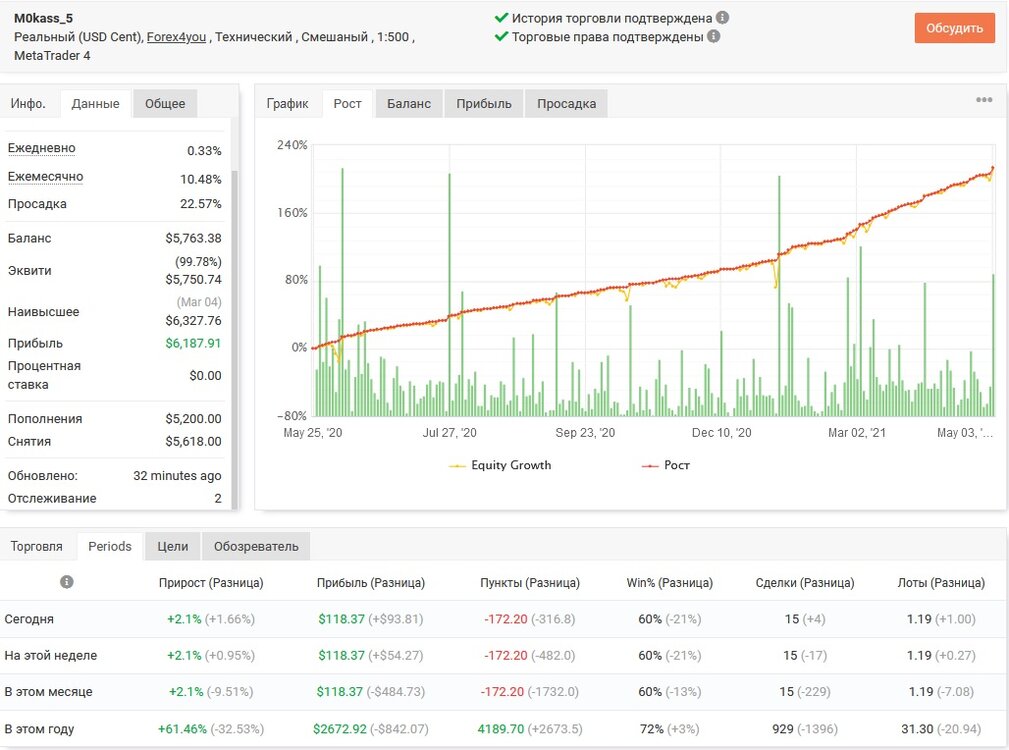Click the Снятия value $5,618.00
The width and height of the screenshot is (1009, 750).
coord(193,441)
